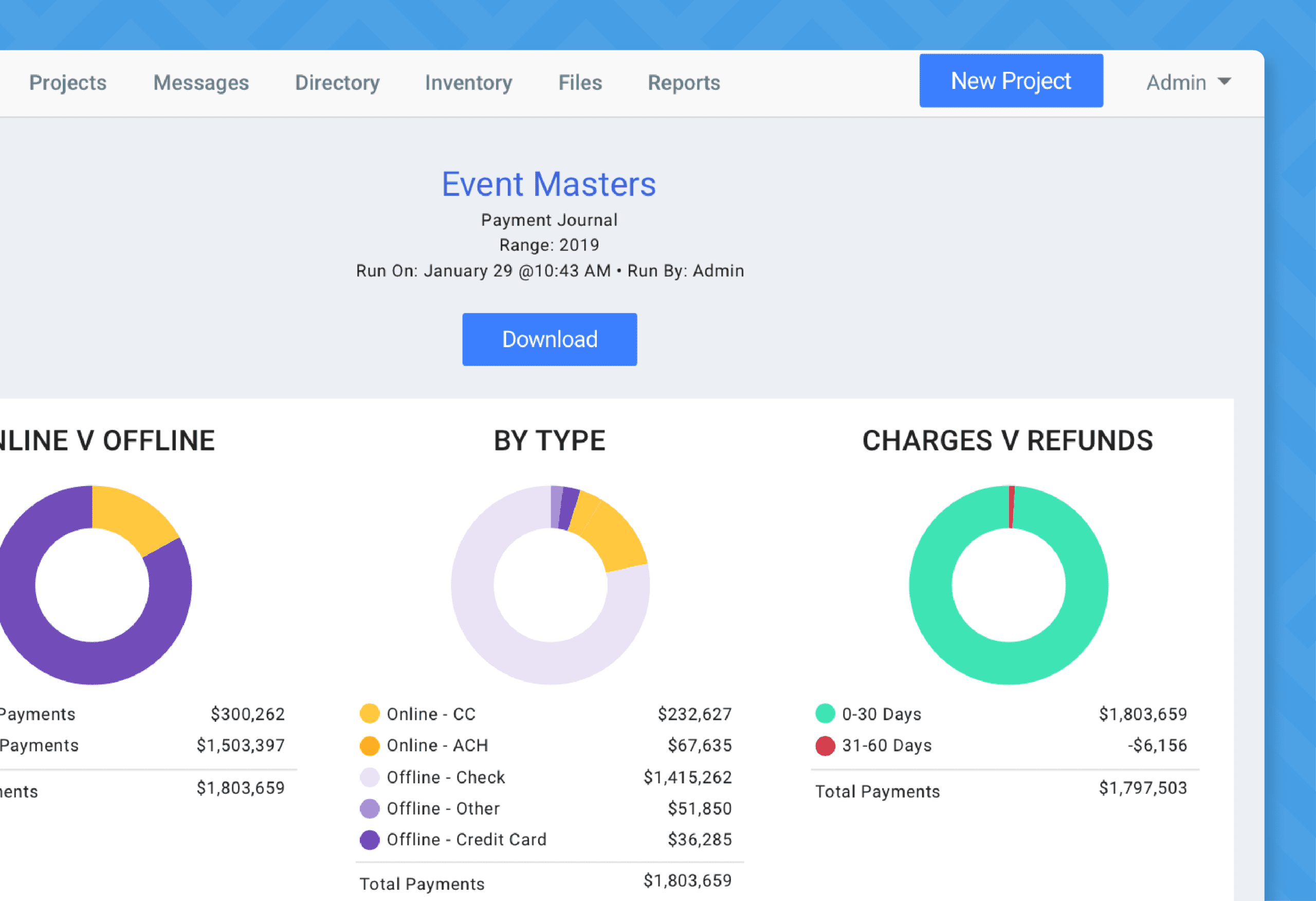
Task: Click the $1,797,503 total amount
Action: [1143, 788]
